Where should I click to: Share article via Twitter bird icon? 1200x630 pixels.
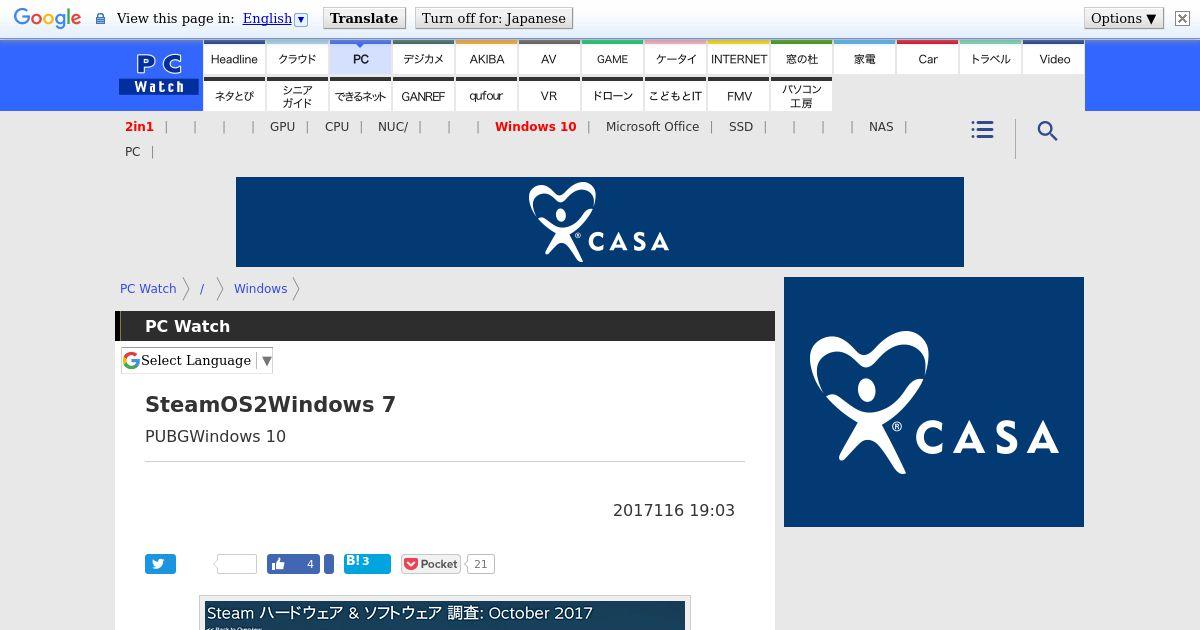(x=160, y=564)
